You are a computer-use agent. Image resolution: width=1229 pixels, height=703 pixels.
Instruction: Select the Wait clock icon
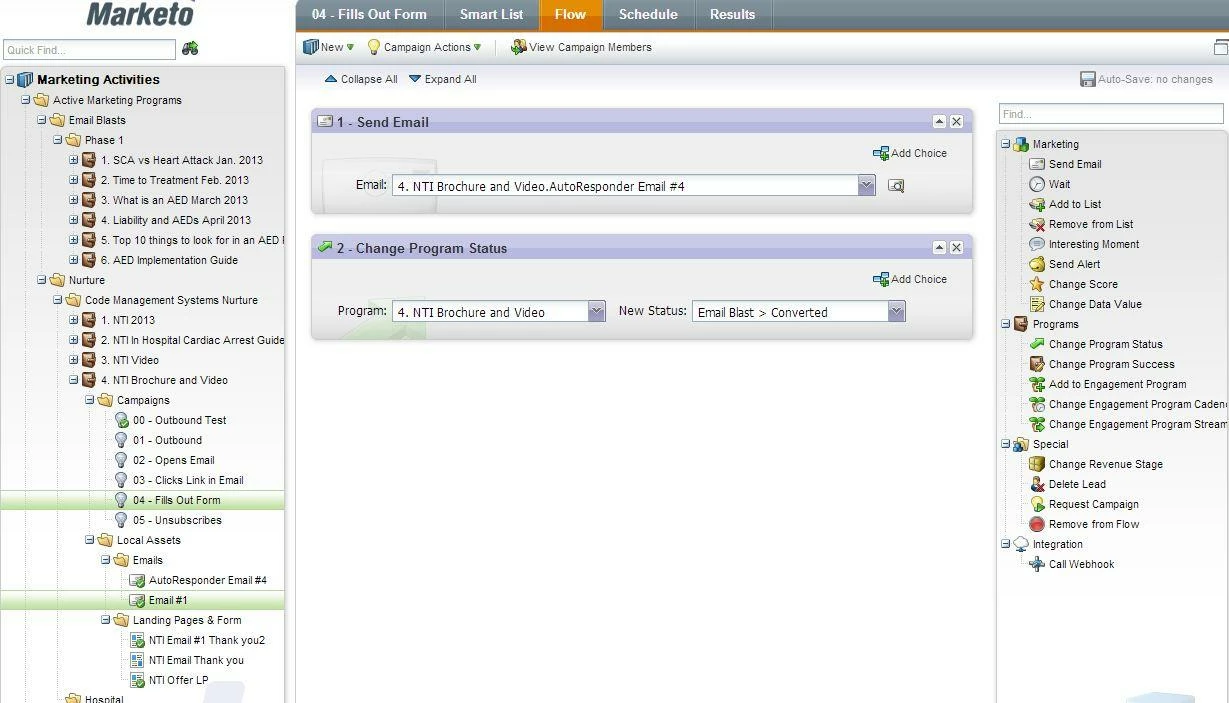1037,184
